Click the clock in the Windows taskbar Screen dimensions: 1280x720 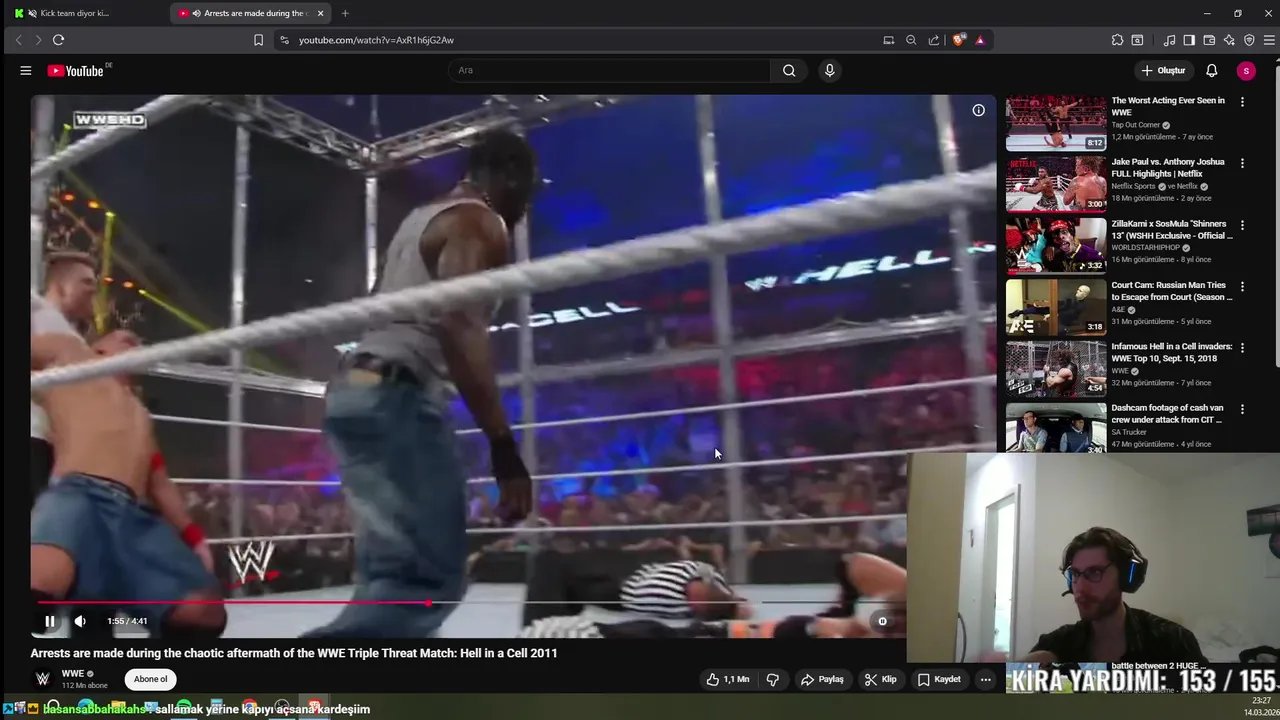[x=1261, y=706]
